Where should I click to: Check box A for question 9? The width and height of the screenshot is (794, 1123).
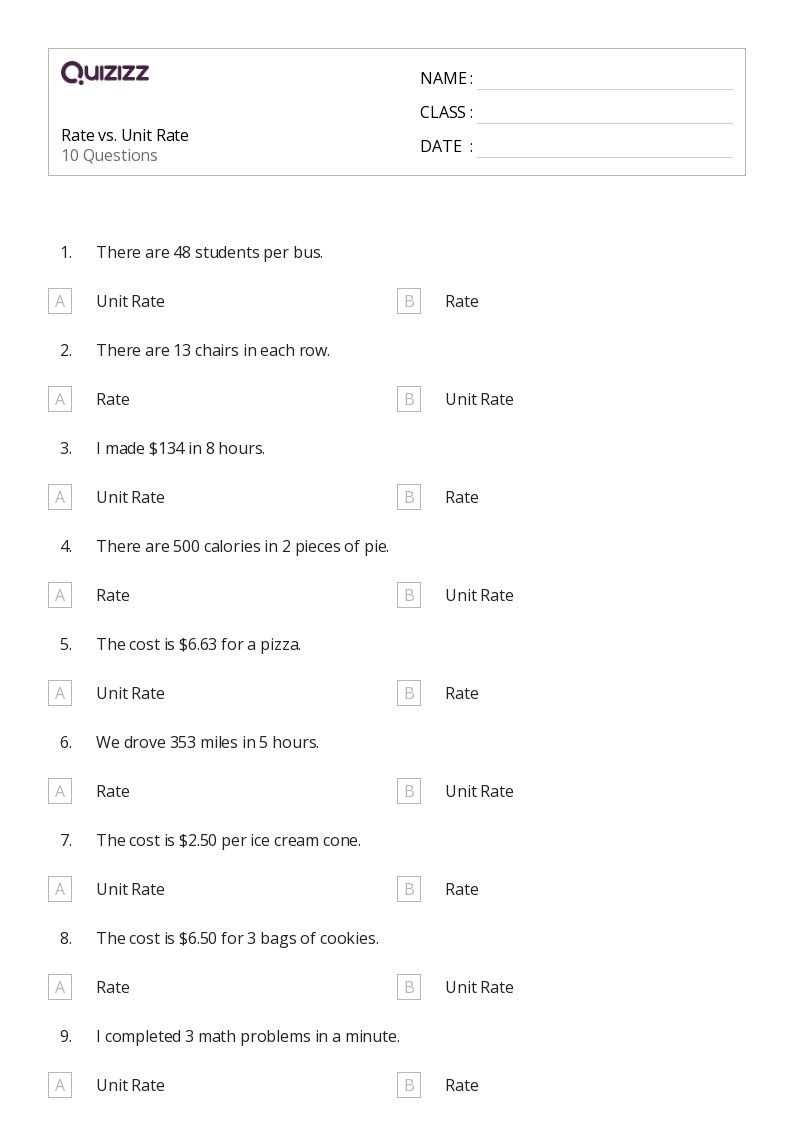pos(60,1086)
